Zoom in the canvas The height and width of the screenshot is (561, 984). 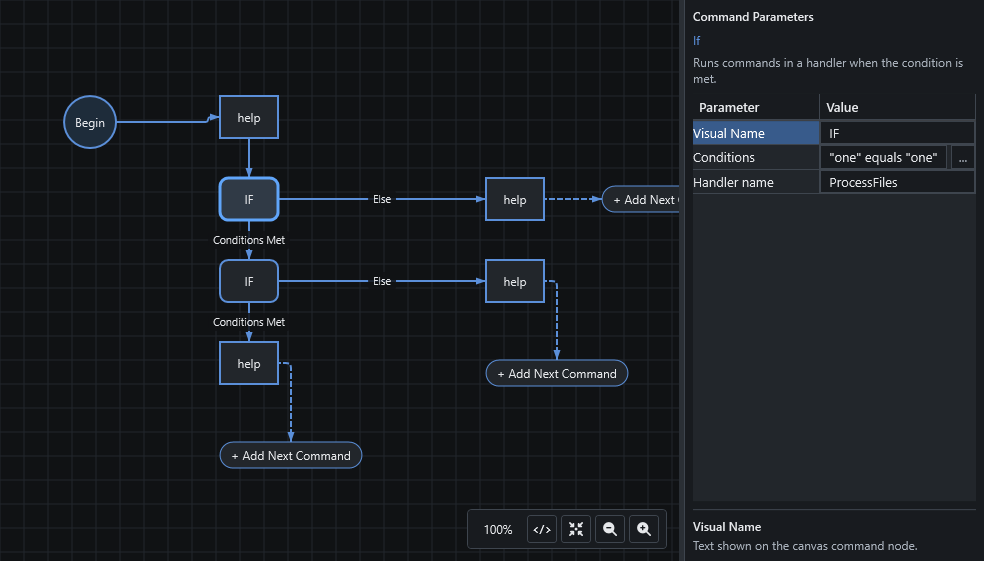[644, 529]
